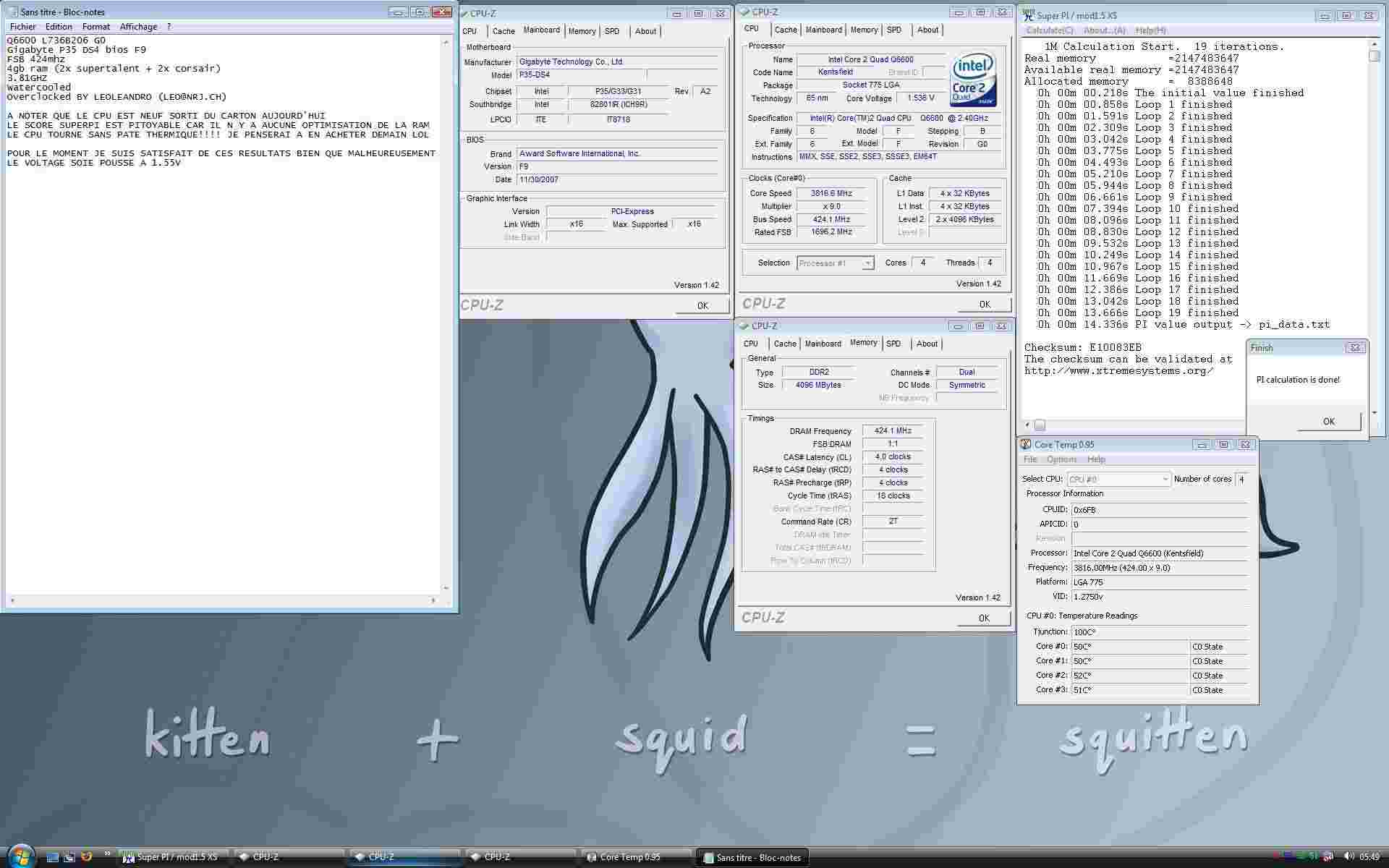The width and height of the screenshot is (1389, 868).
Task: Open Mainboard tab in the CPU-Z processor window
Action: tap(823, 30)
